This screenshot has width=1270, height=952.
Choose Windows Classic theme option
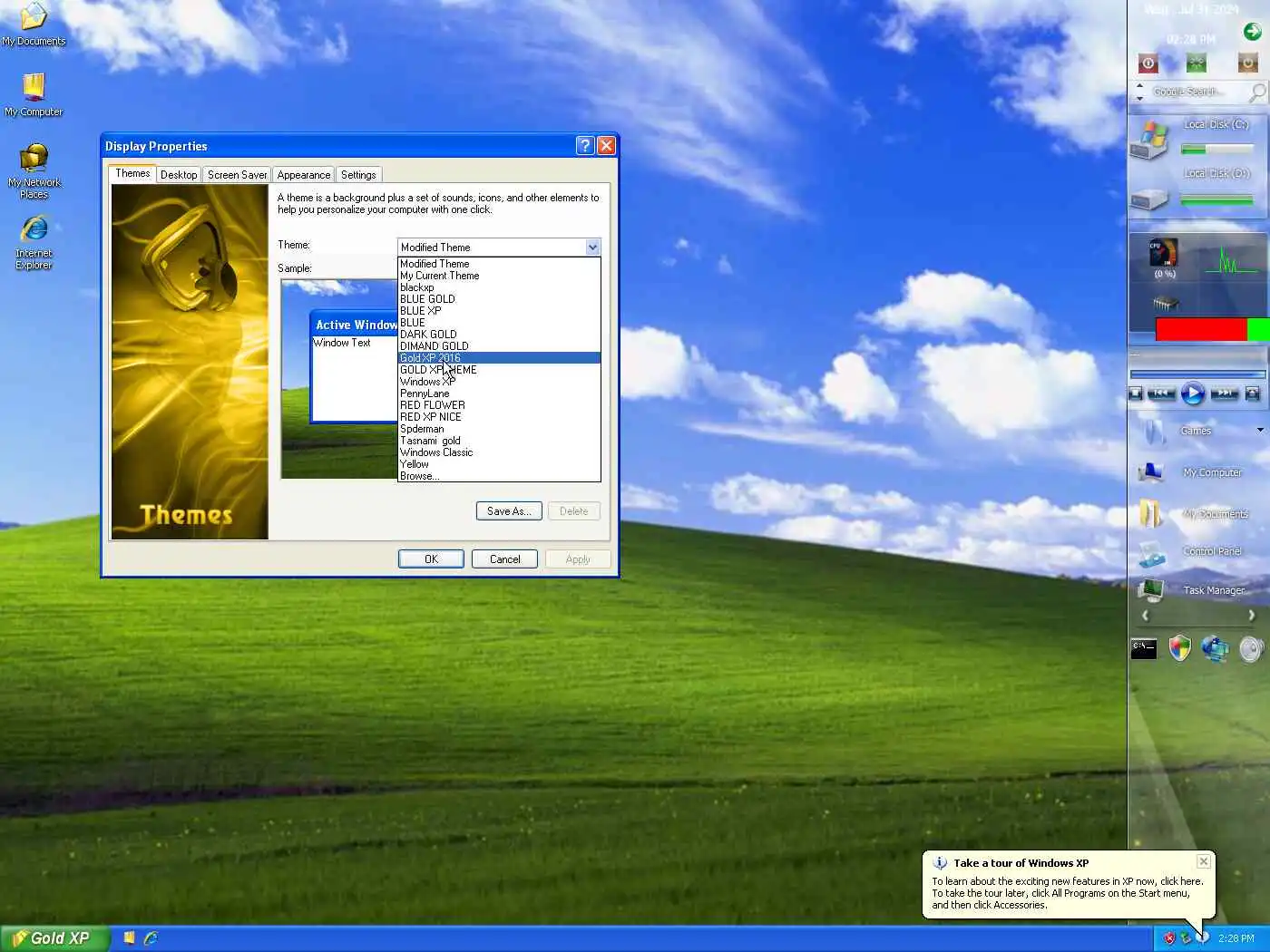click(499, 452)
